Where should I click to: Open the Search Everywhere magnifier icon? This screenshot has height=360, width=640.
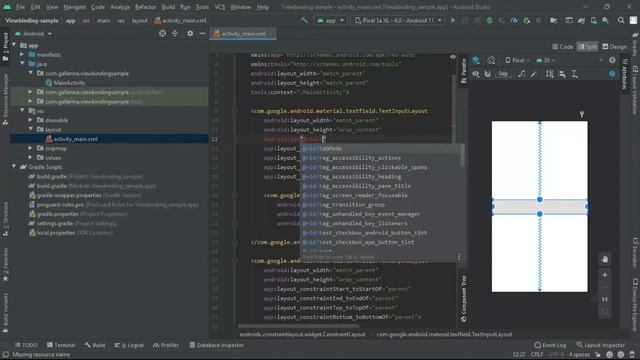[x=621, y=20]
